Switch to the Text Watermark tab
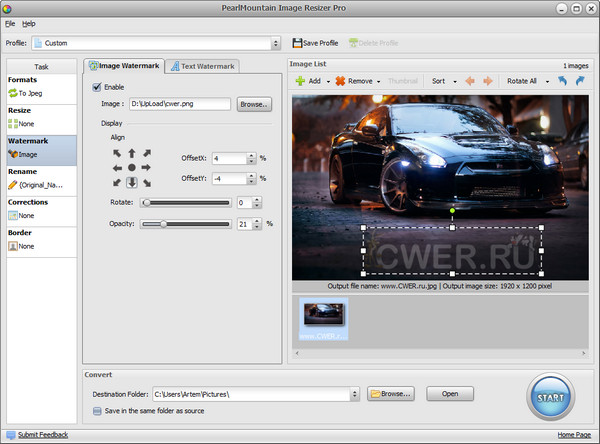600x444 pixels. pyautogui.click(x=201, y=66)
